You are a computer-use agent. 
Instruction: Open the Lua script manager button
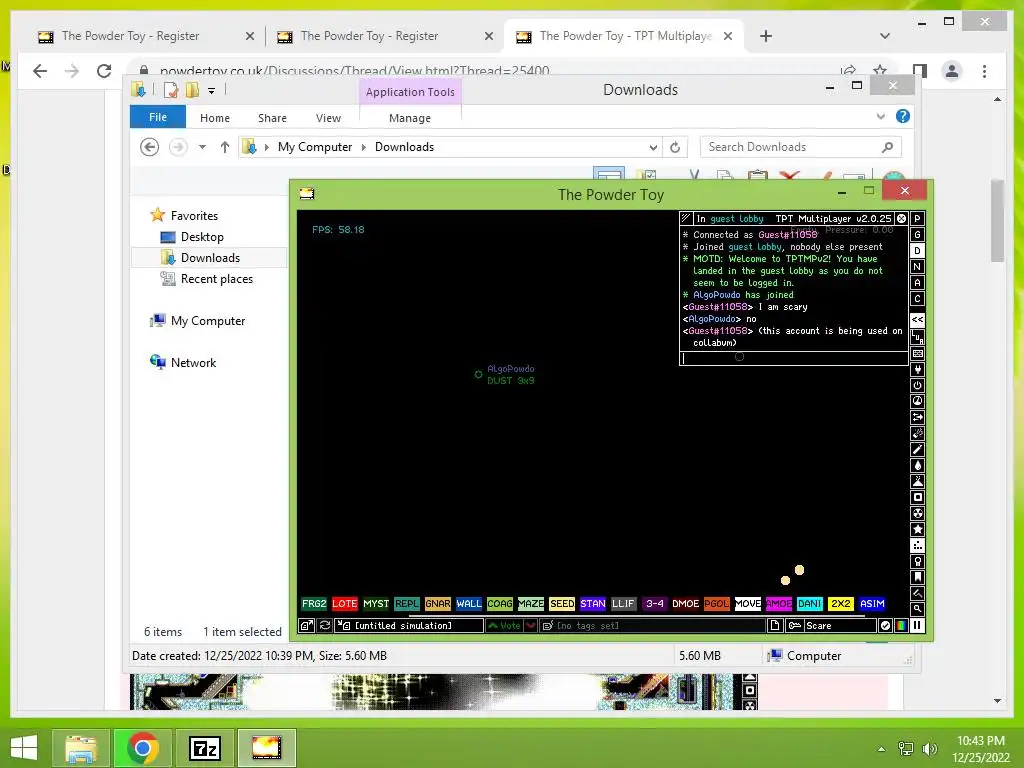pyautogui.click(x=918, y=337)
